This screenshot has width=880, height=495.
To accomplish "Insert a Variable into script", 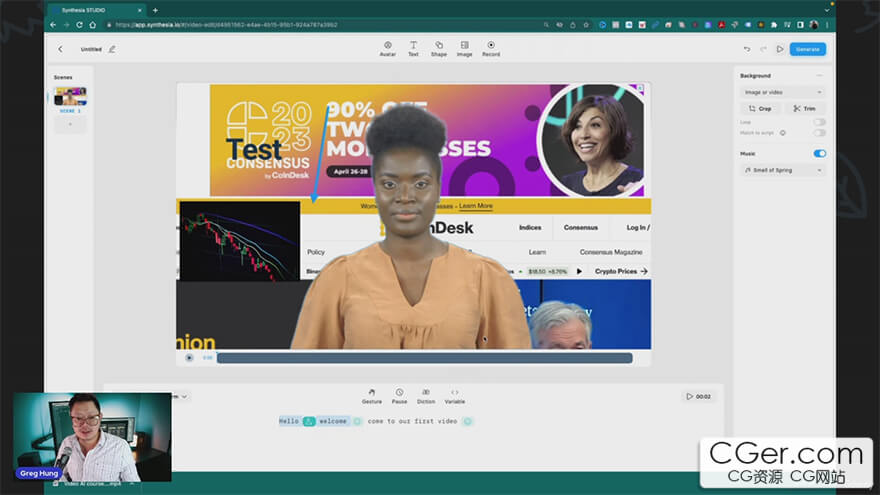I will (x=455, y=396).
